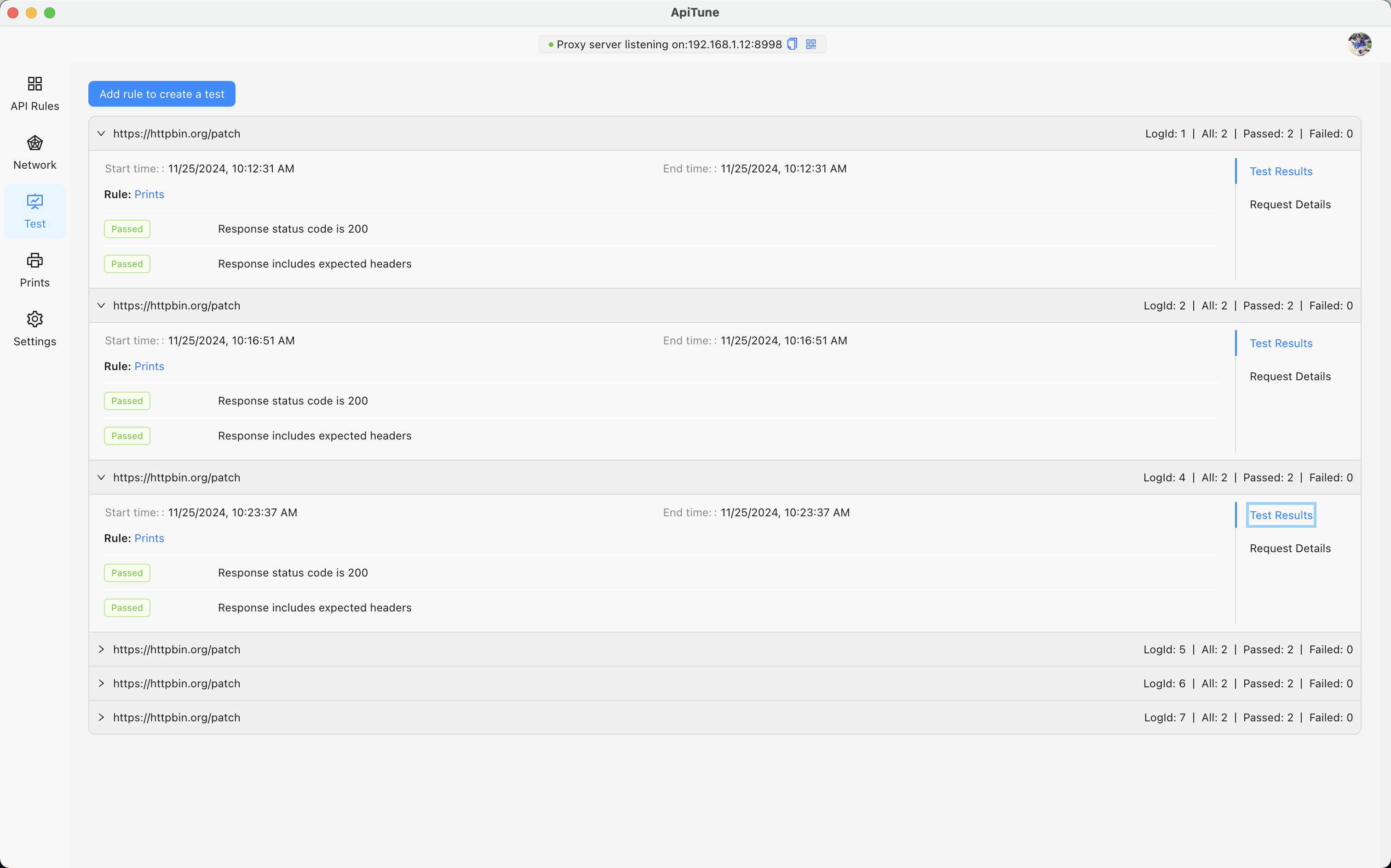View Request Details for the first test

(x=1289, y=205)
